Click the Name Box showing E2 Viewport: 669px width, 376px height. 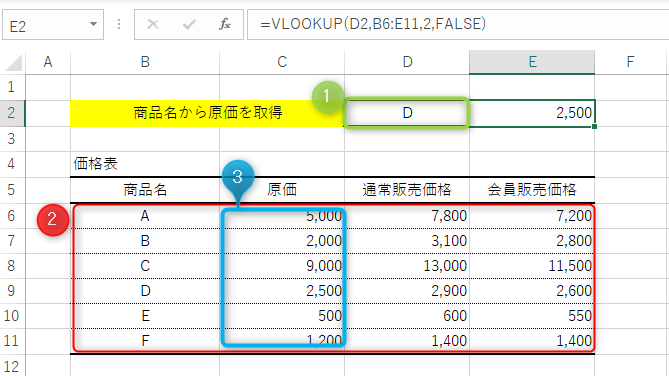[53, 25]
